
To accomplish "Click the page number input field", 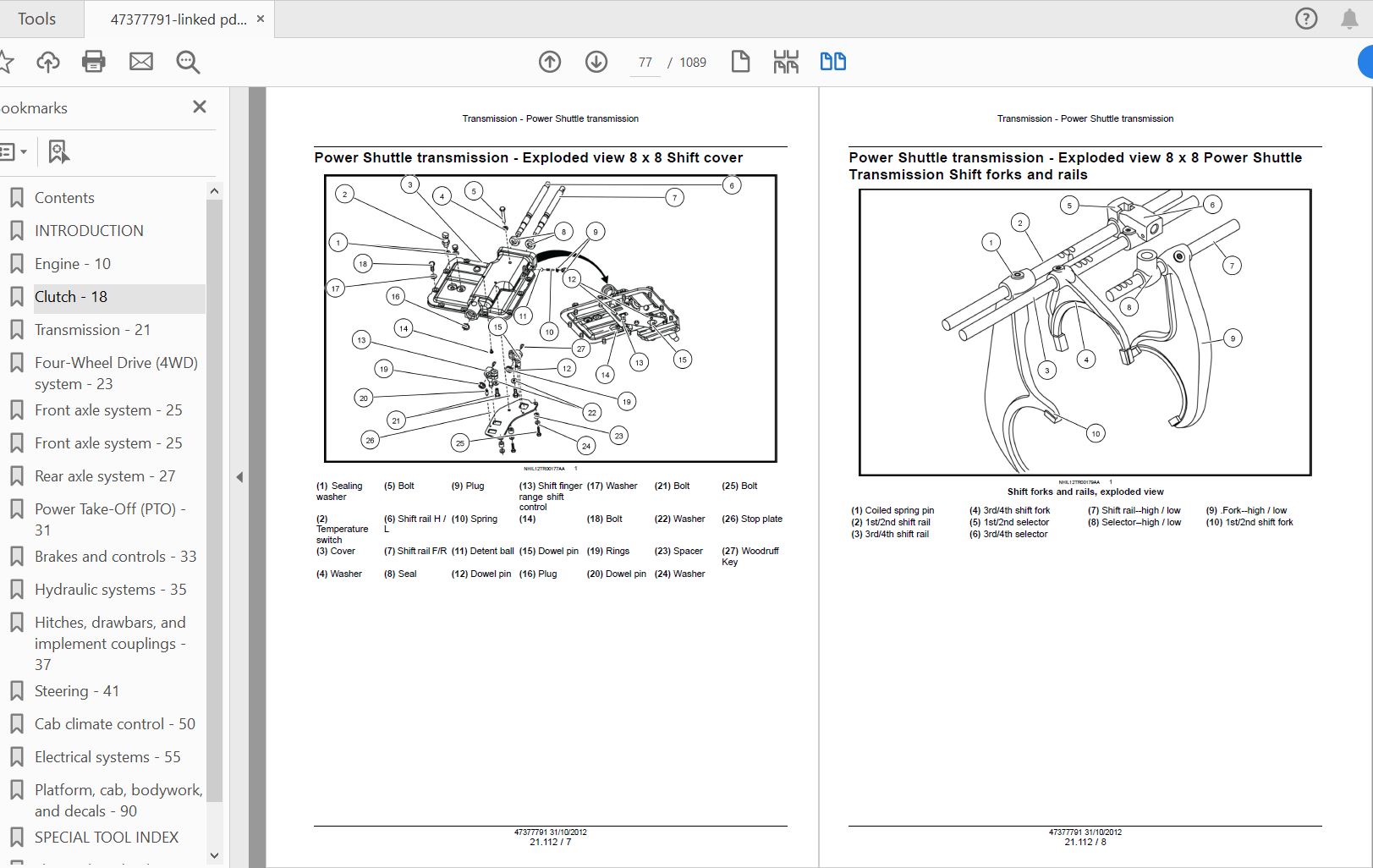I will point(645,63).
